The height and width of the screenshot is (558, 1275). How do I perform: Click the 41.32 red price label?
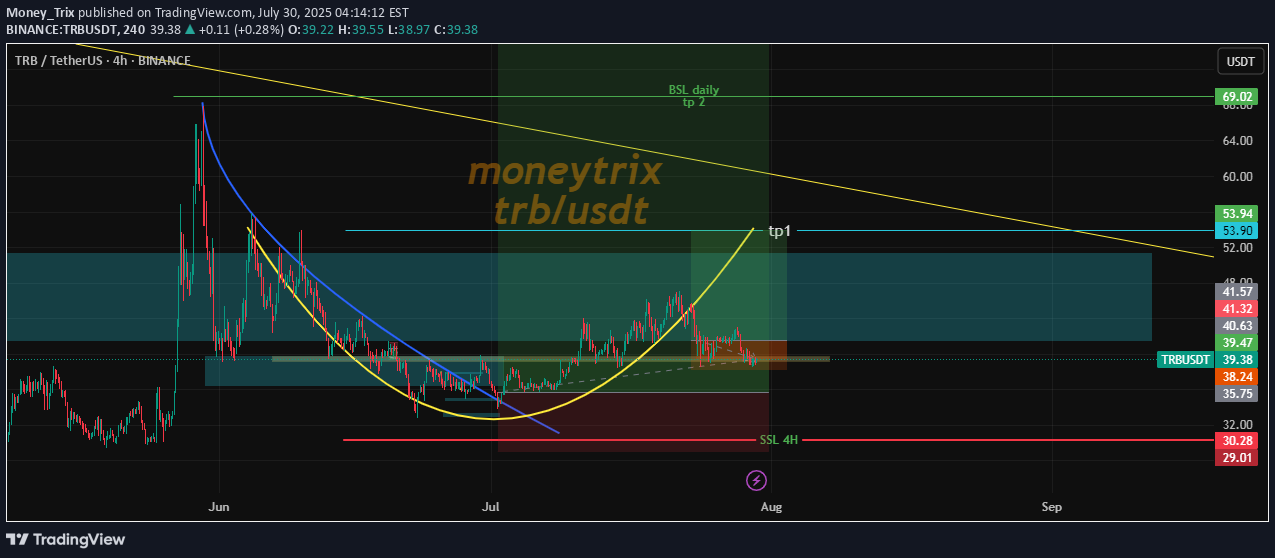coord(1237,308)
